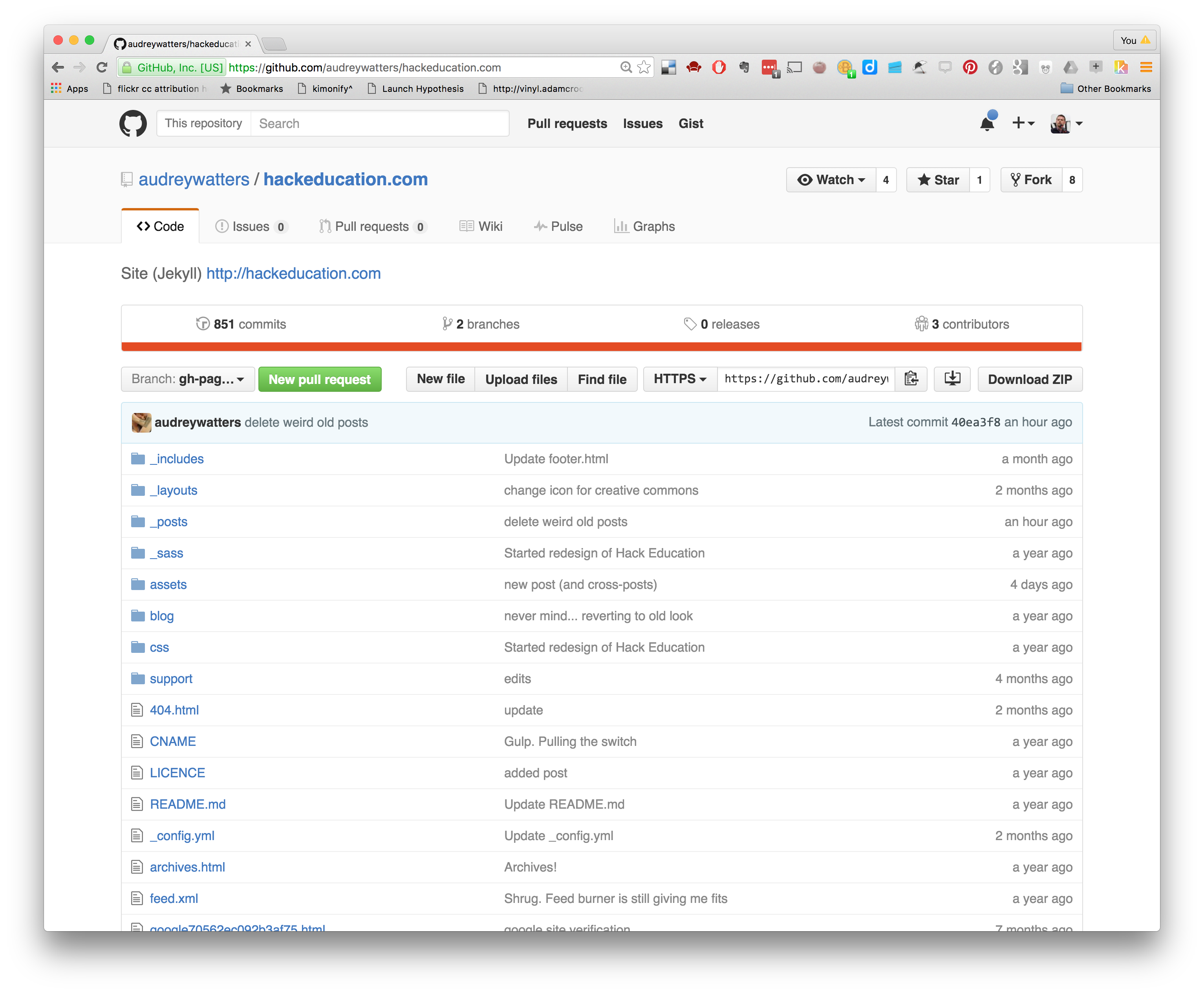Click the watchers count 4
Screen dimensions: 1204x994
886,180
